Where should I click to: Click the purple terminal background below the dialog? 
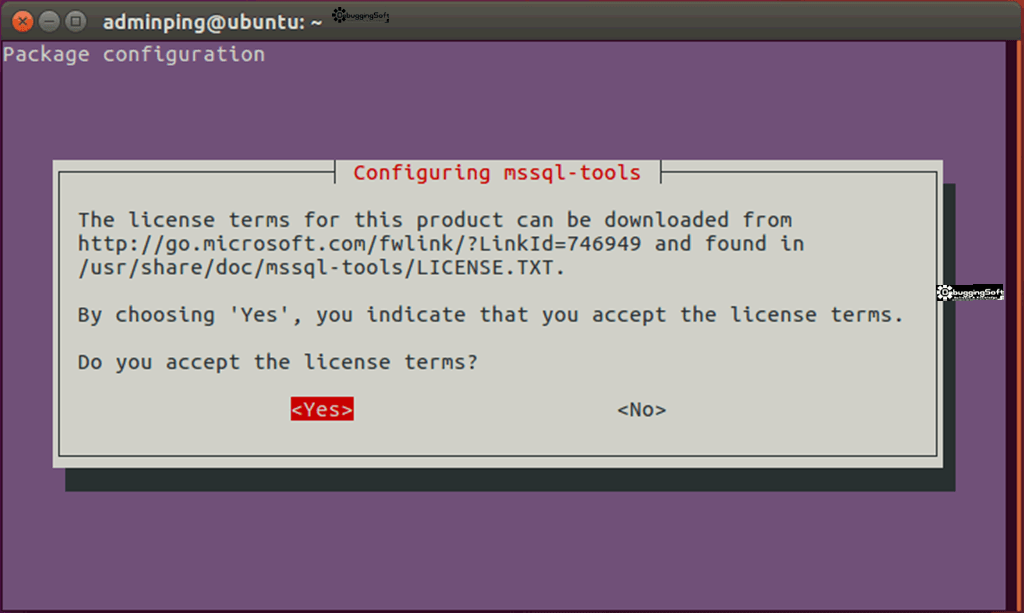pyautogui.click(x=500, y=550)
